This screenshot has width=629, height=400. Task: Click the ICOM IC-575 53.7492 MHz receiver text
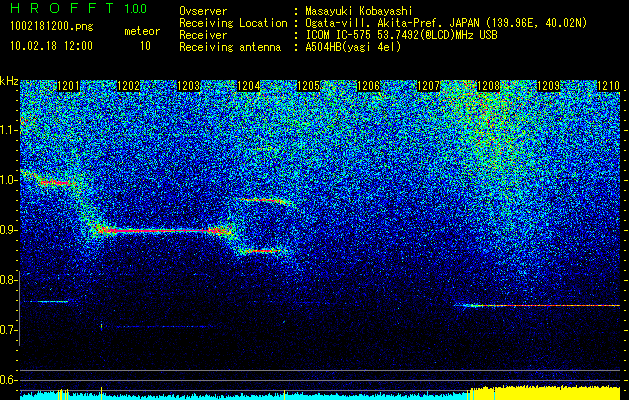point(402,35)
